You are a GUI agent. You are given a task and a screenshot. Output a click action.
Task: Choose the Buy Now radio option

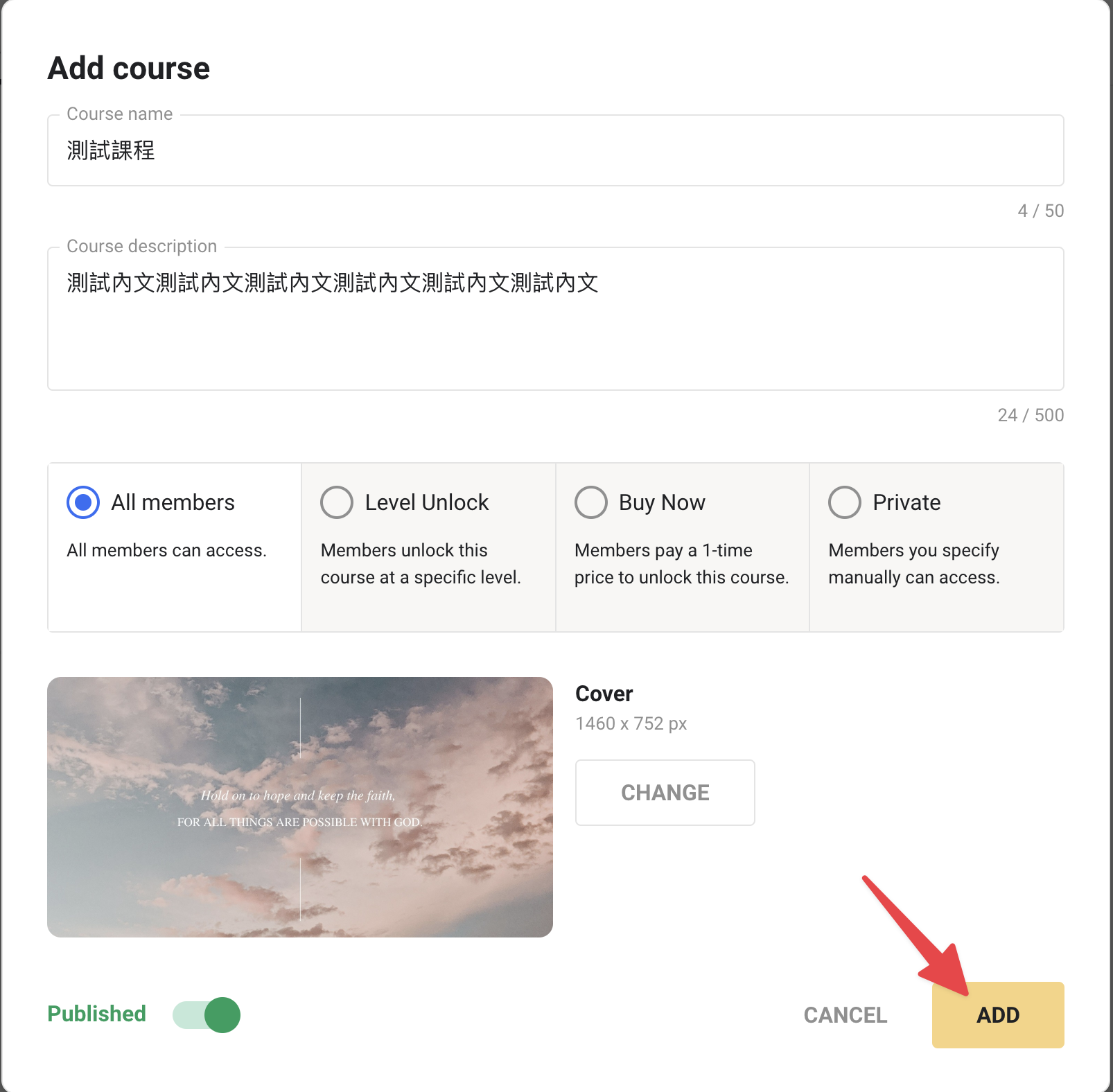pos(591,502)
